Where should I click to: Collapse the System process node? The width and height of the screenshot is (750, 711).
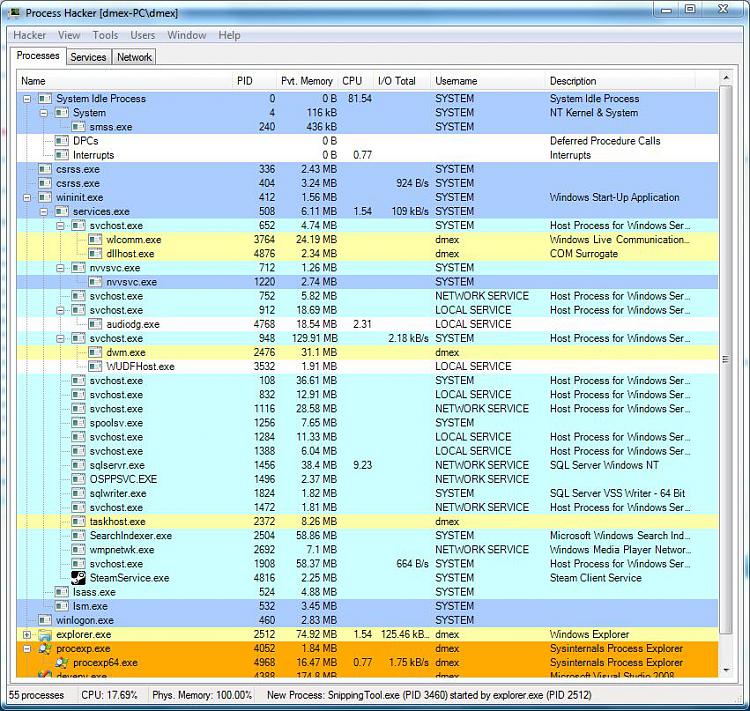point(44,113)
